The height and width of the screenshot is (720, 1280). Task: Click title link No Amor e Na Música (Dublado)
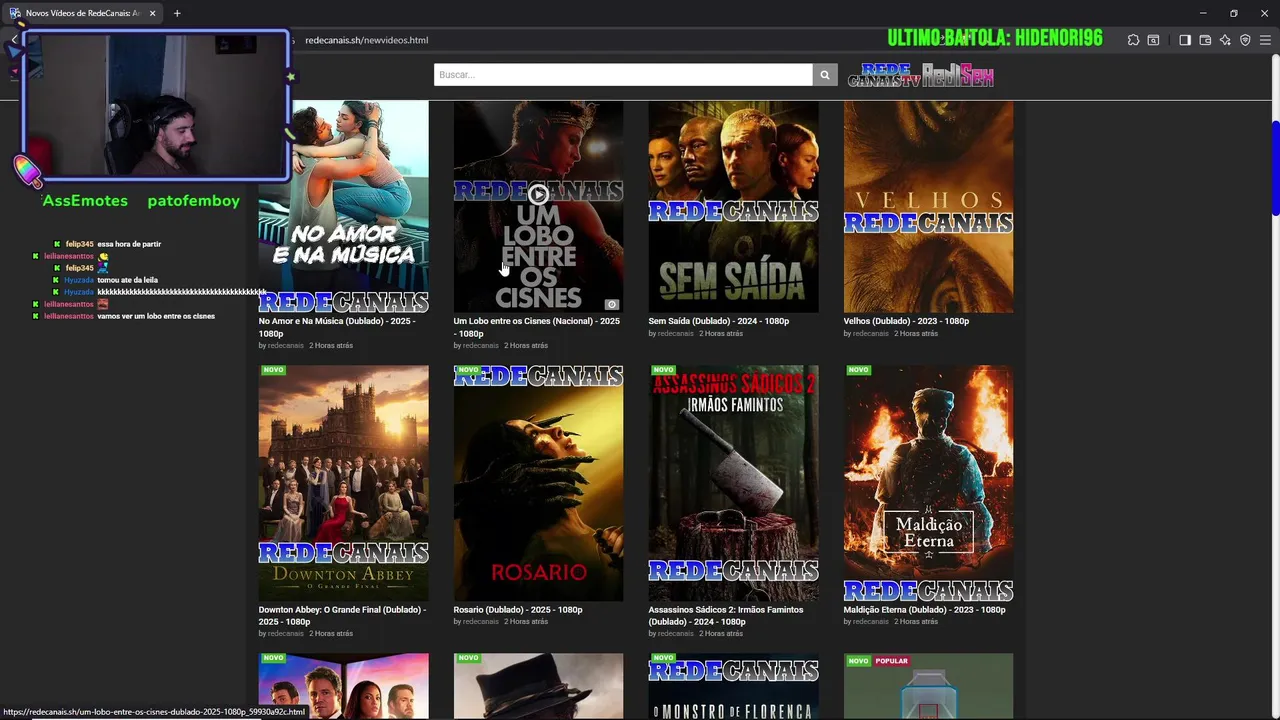pos(336,327)
